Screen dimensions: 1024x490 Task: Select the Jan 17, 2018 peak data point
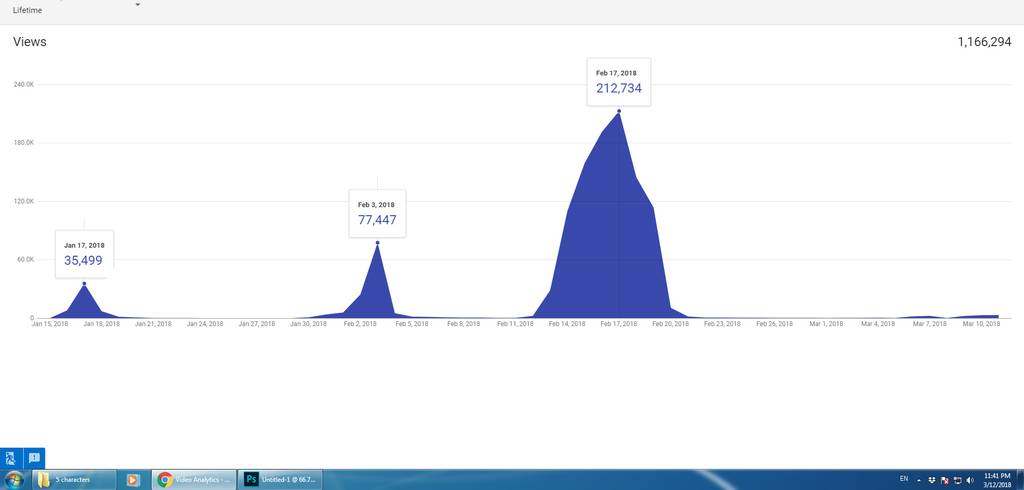[84, 284]
